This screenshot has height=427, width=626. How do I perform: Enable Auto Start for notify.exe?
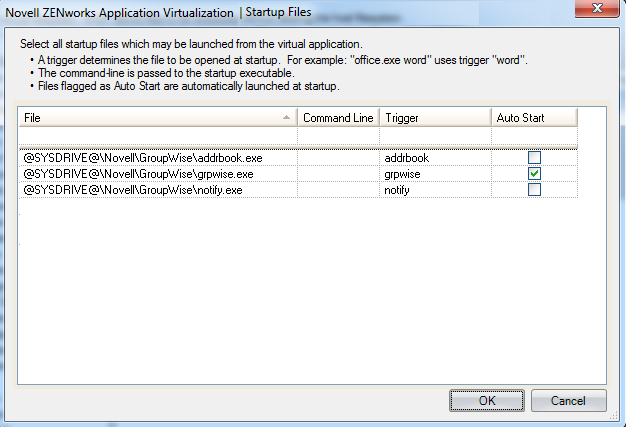534,190
